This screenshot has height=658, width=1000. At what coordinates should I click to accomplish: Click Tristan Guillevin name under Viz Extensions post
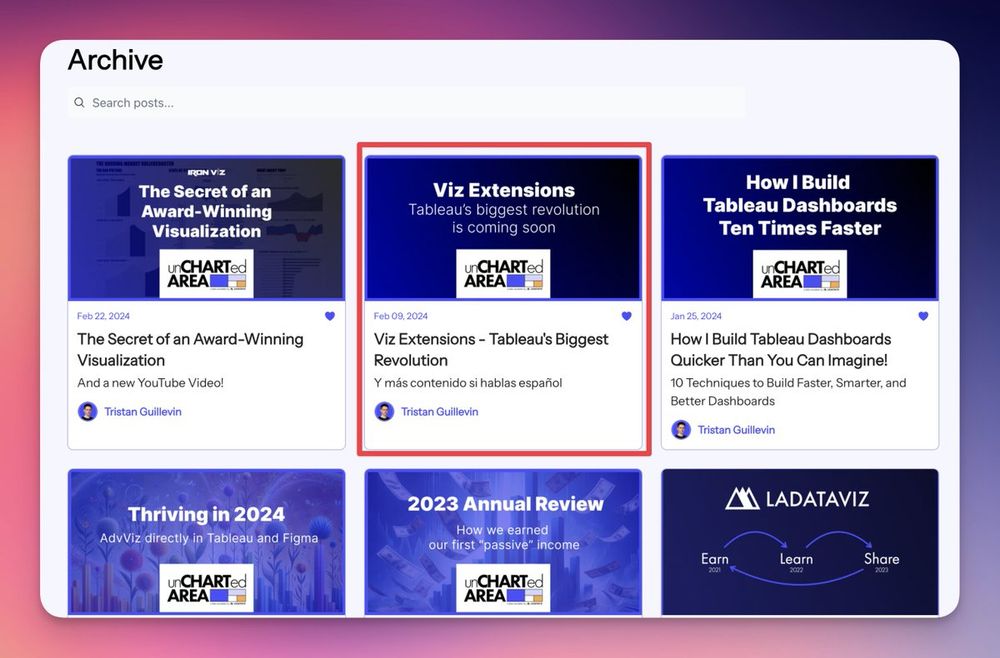[439, 411]
